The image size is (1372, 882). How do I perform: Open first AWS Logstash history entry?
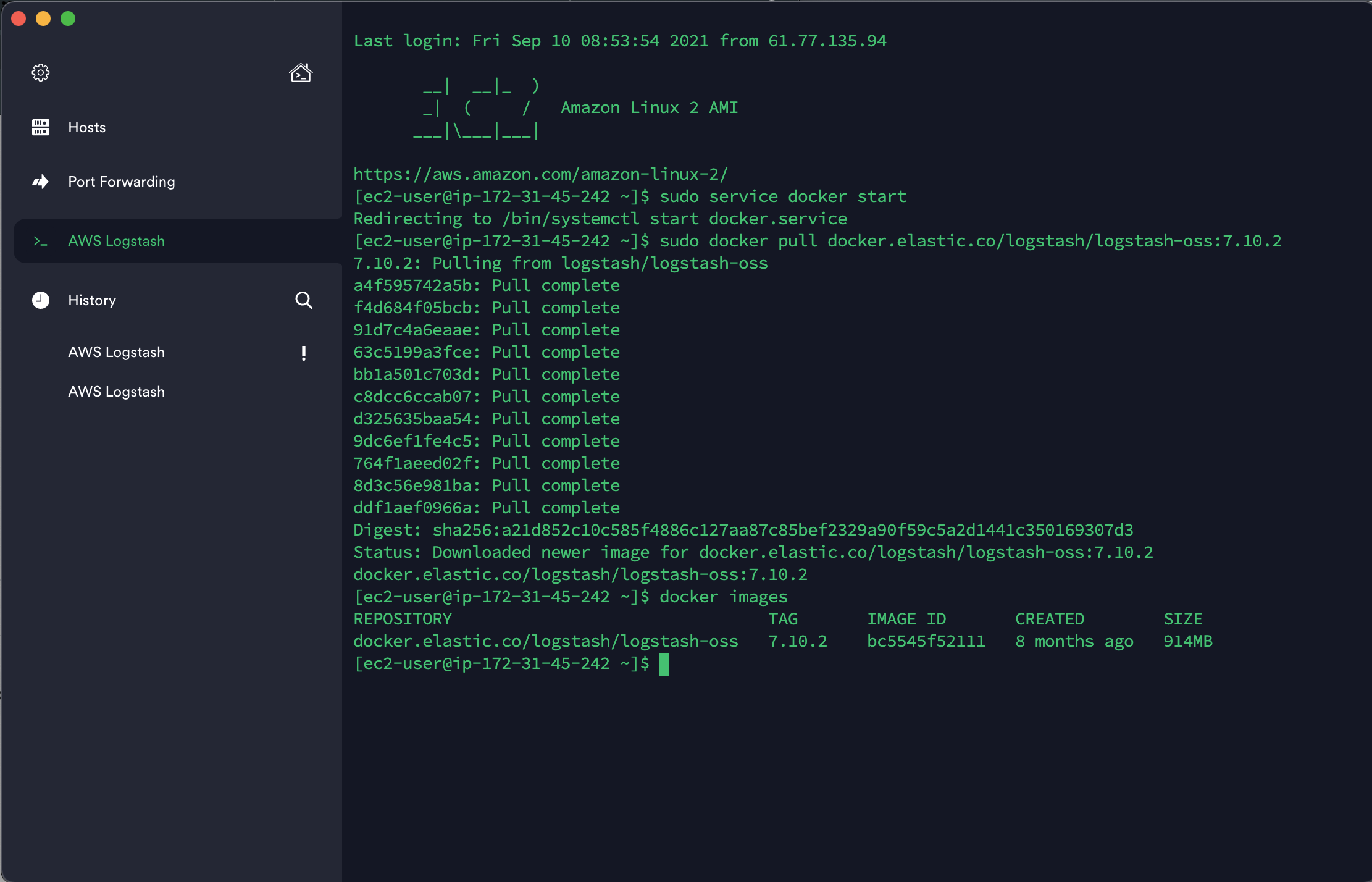pyautogui.click(x=117, y=352)
